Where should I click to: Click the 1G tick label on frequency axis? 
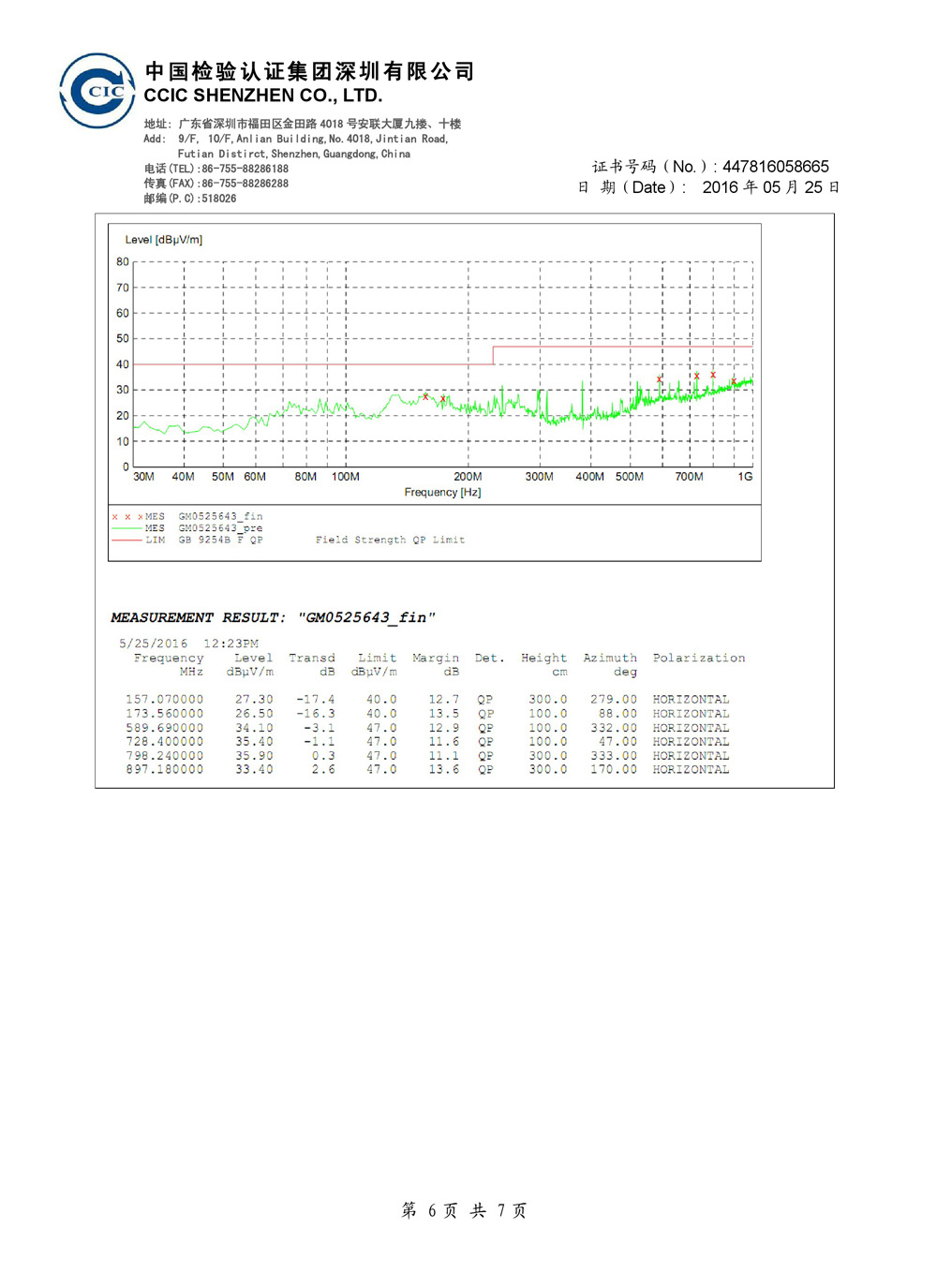coord(745,477)
